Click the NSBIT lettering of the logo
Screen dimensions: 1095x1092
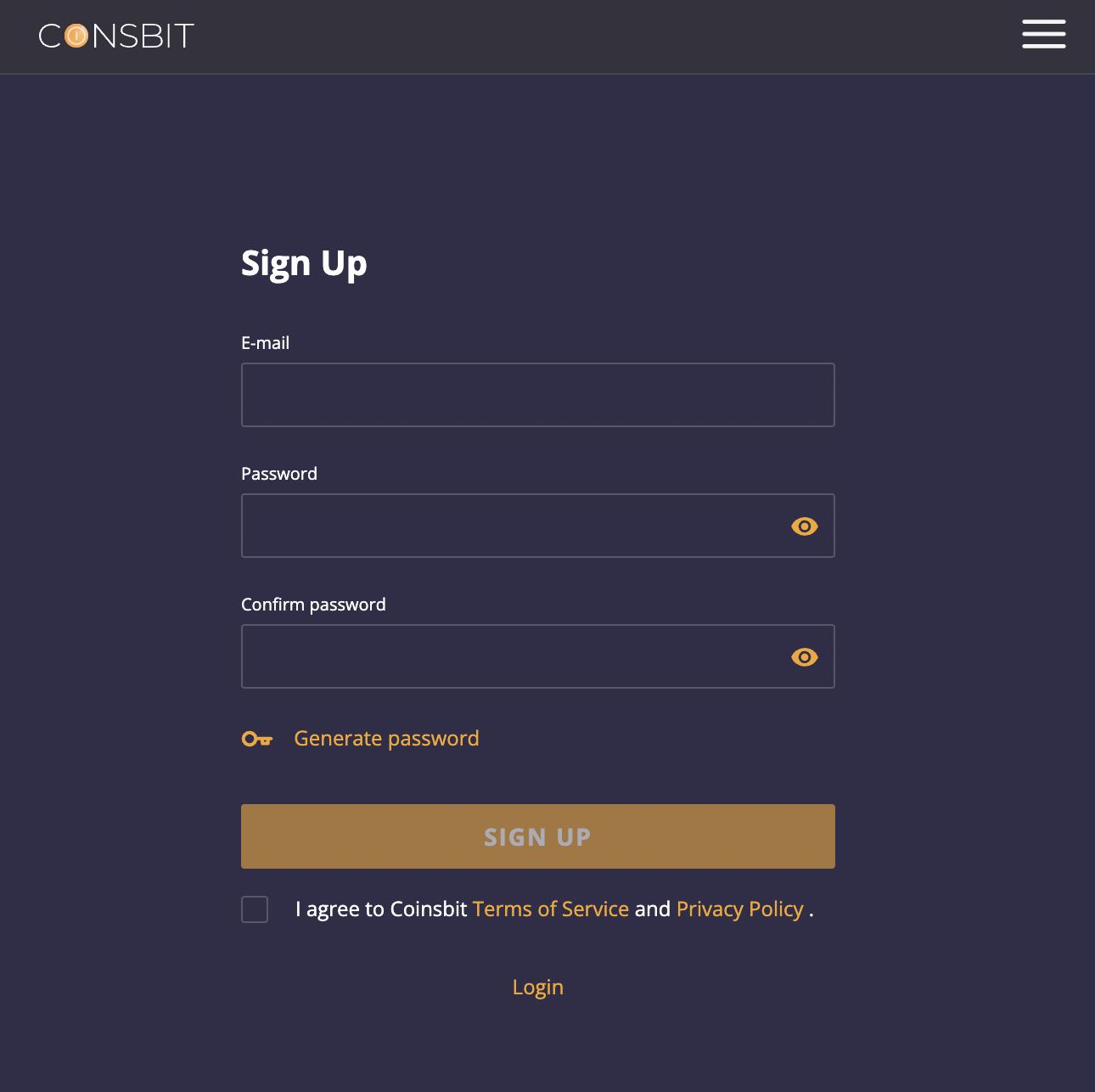[143, 36]
